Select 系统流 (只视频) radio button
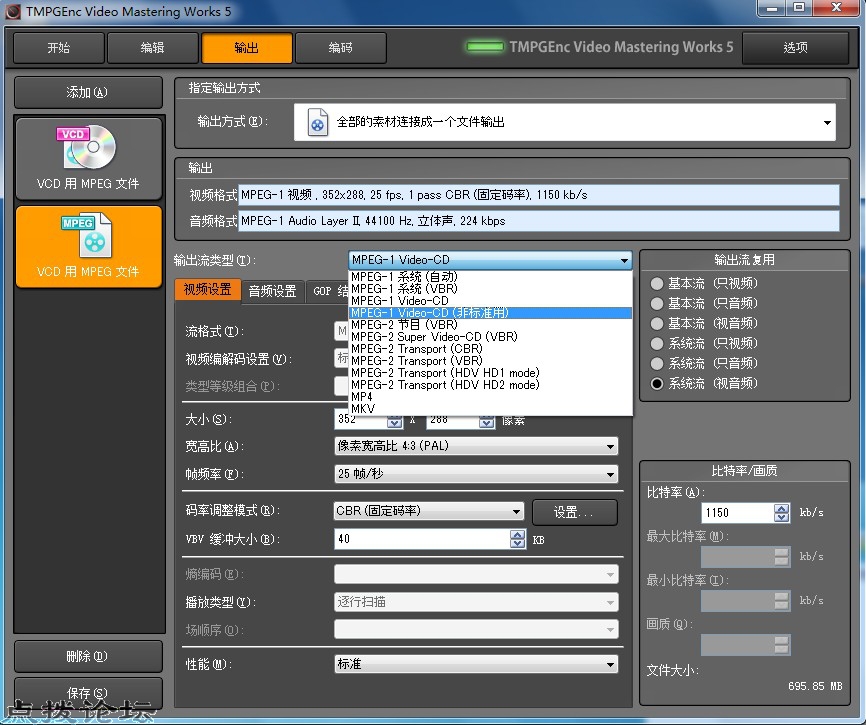Image resolution: width=866 pixels, height=725 pixels. (657, 343)
